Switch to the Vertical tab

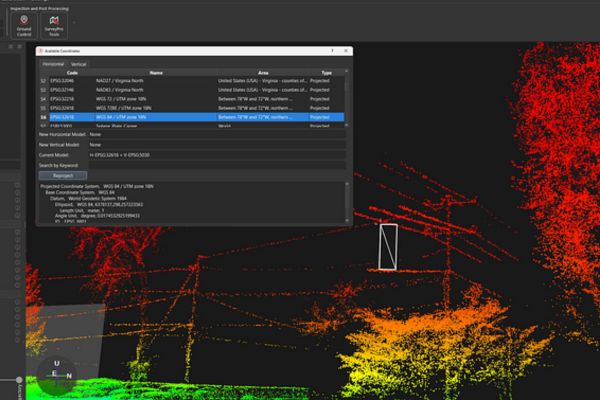(x=77, y=63)
